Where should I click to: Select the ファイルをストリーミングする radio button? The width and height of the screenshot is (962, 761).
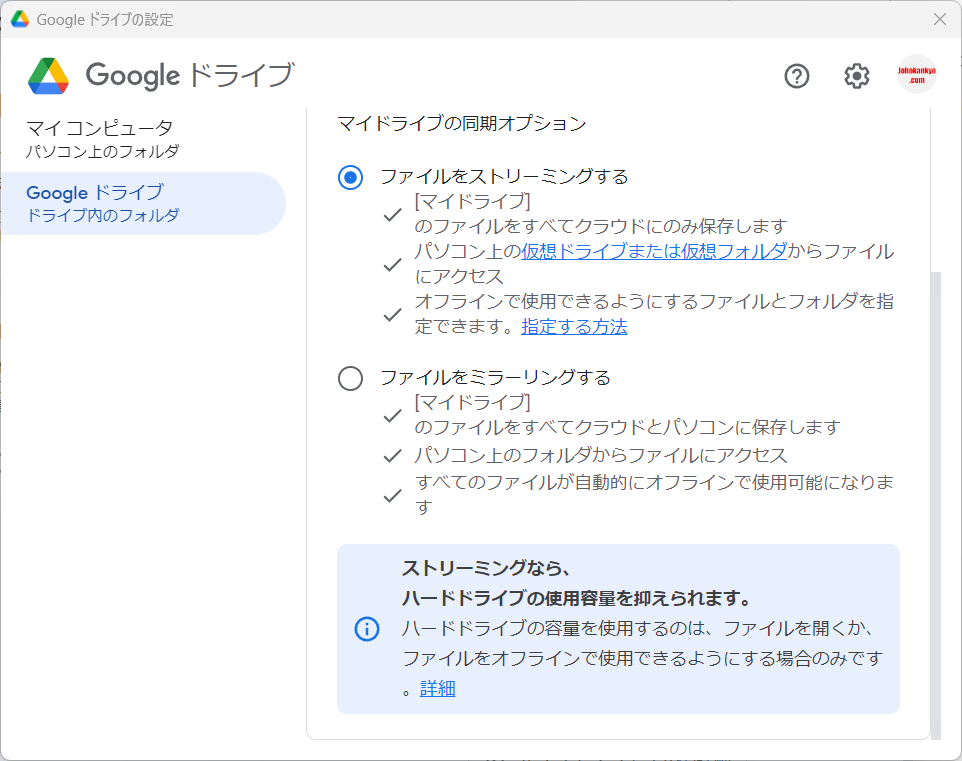click(x=350, y=178)
